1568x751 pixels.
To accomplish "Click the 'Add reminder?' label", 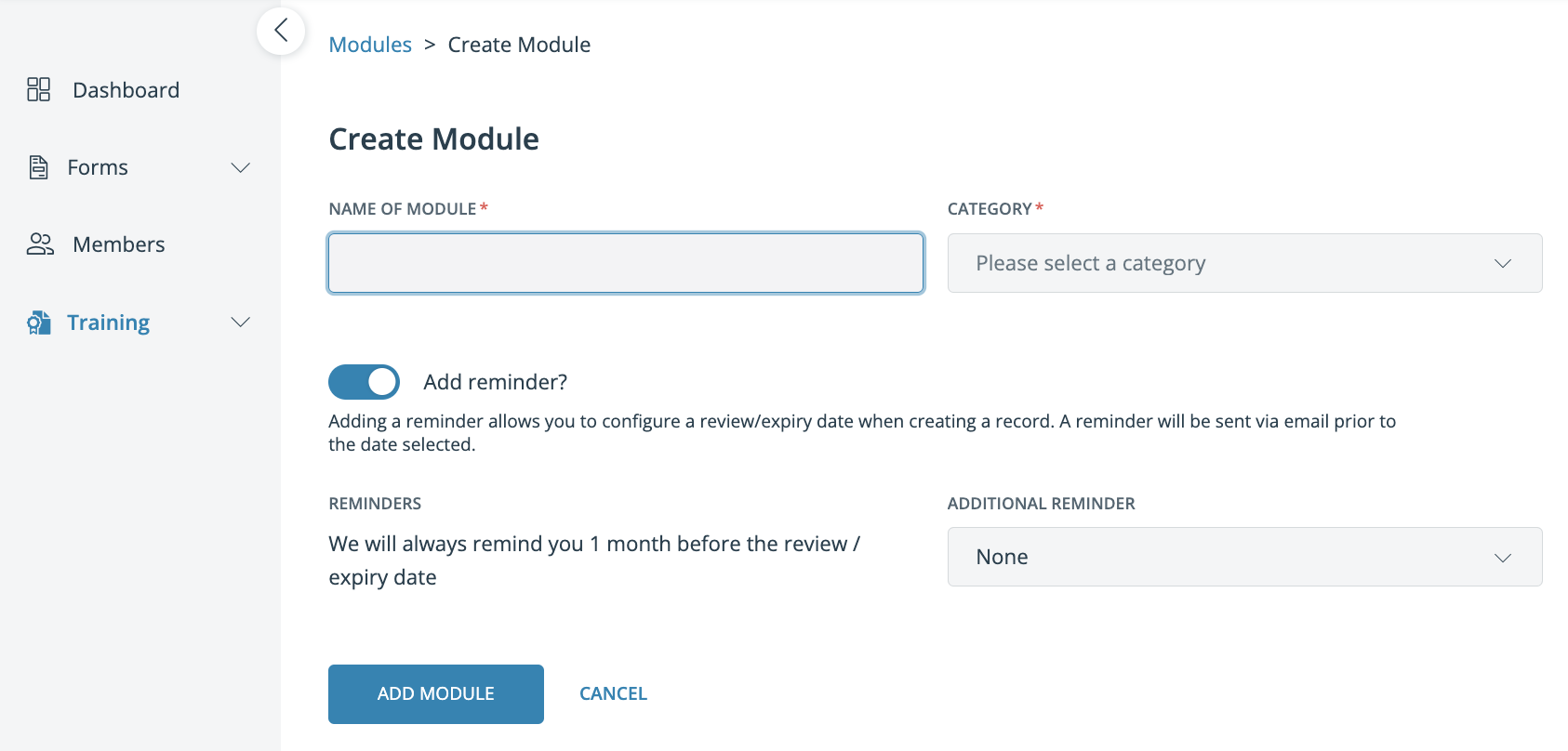I will pyautogui.click(x=496, y=382).
